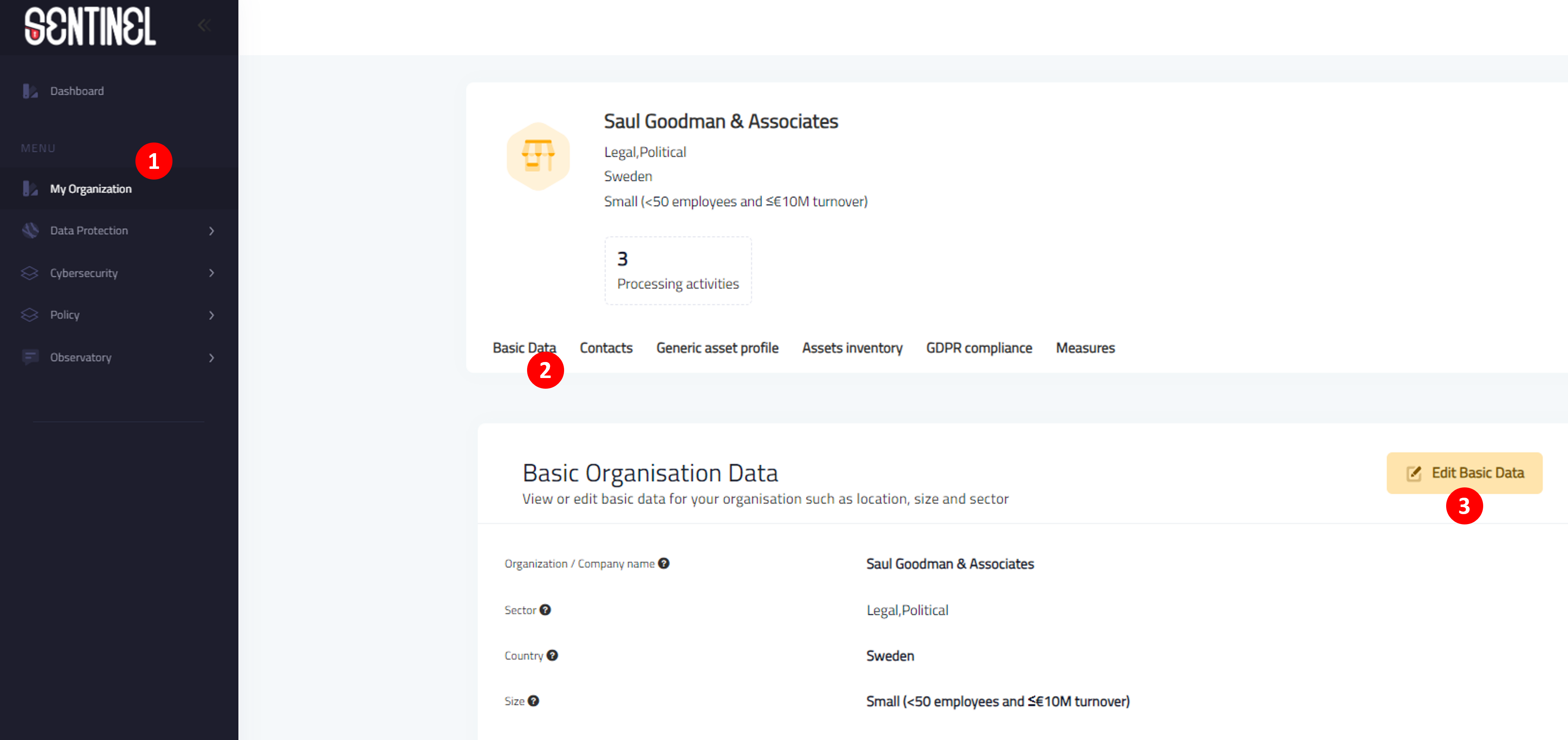Open Dashboard from the sidebar
This screenshot has height=740, width=1568.
click(119, 91)
